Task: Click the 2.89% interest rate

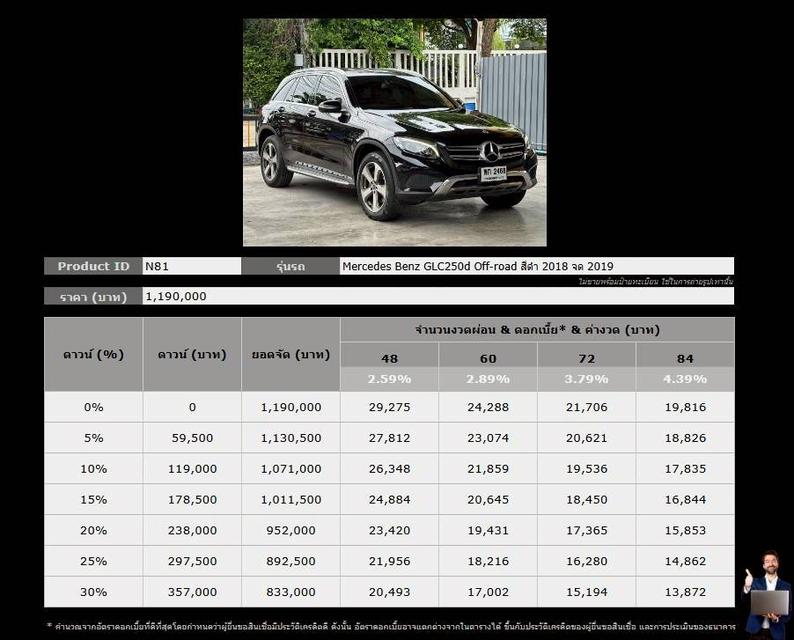Action: pos(488,379)
